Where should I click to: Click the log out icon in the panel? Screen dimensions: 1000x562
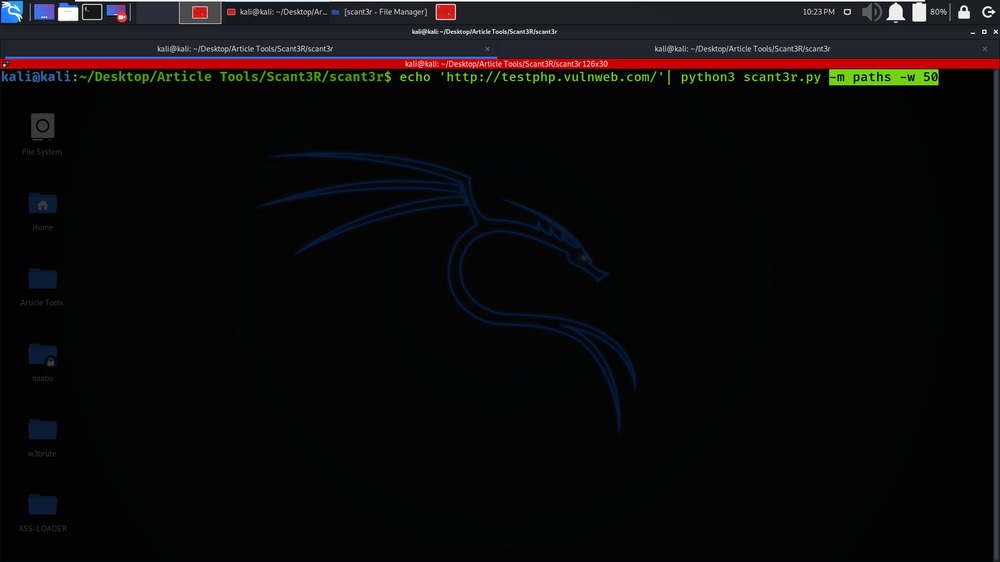[x=988, y=12]
